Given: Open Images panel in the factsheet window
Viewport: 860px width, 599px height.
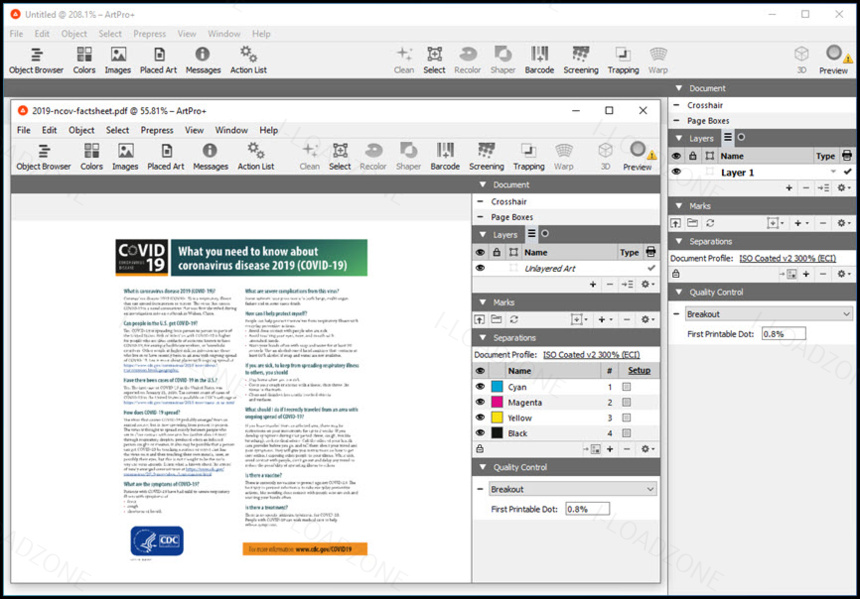Looking at the screenshot, I should (125, 157).
